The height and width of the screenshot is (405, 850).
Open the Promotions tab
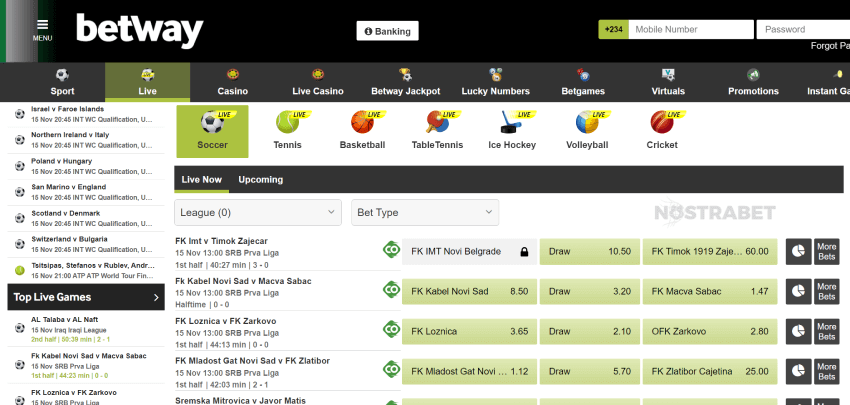pos(753,82)
